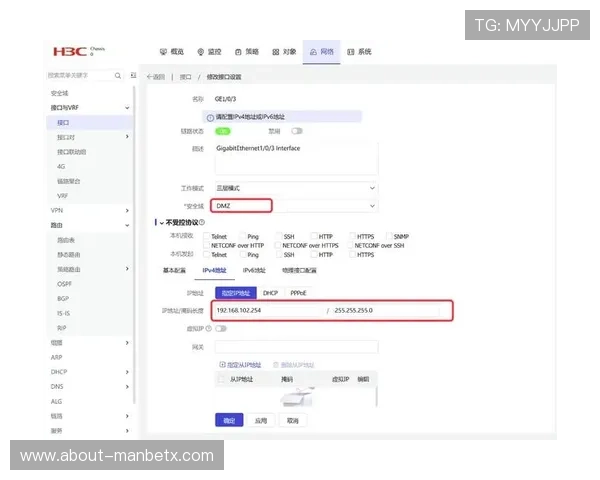Switch to the 物理接口配置 tab
Image resolution: width=600 pixels, height=480 pixels.
point(299,270)
